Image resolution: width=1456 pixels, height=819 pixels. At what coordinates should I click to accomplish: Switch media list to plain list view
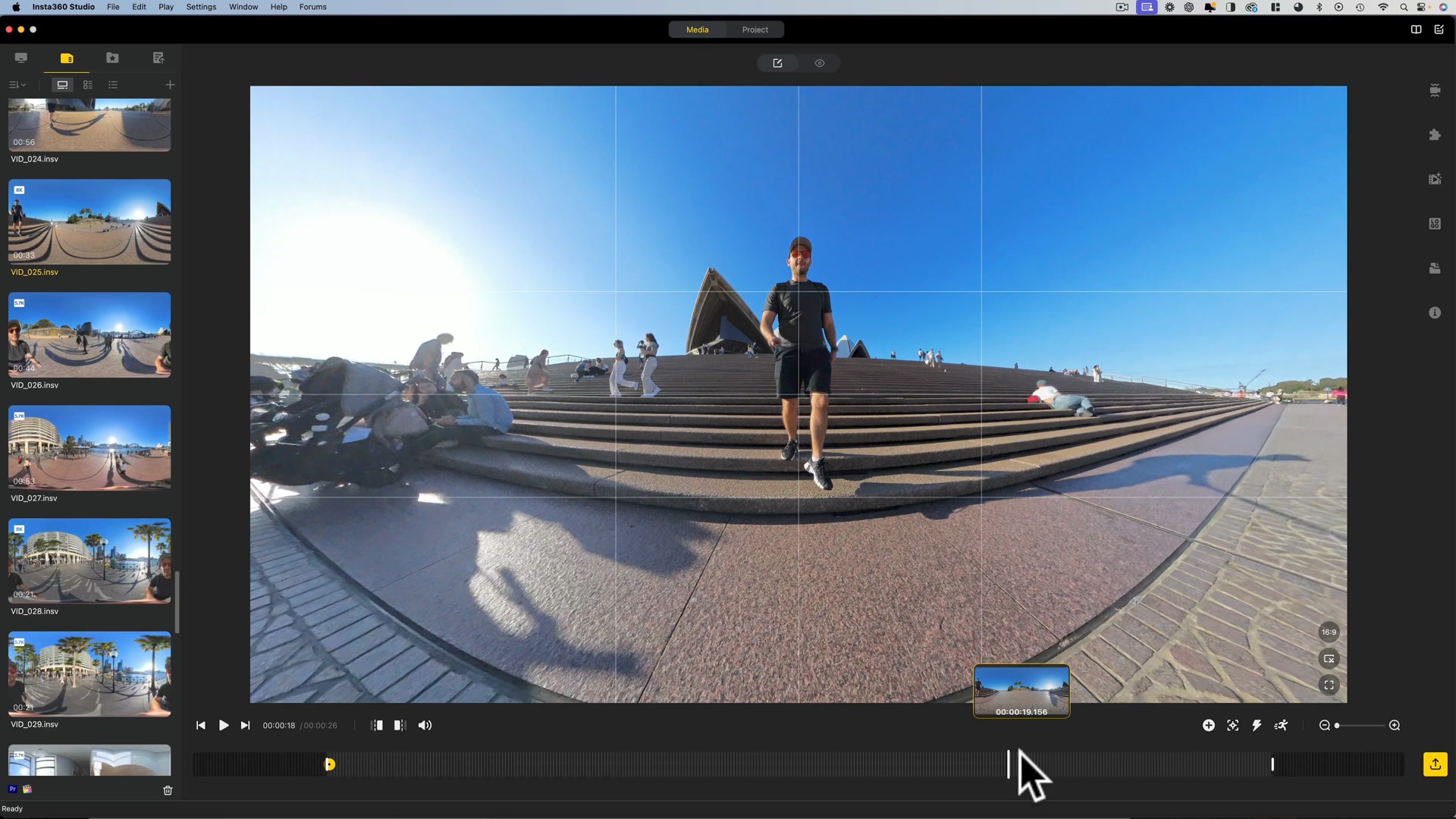(113, 85)
